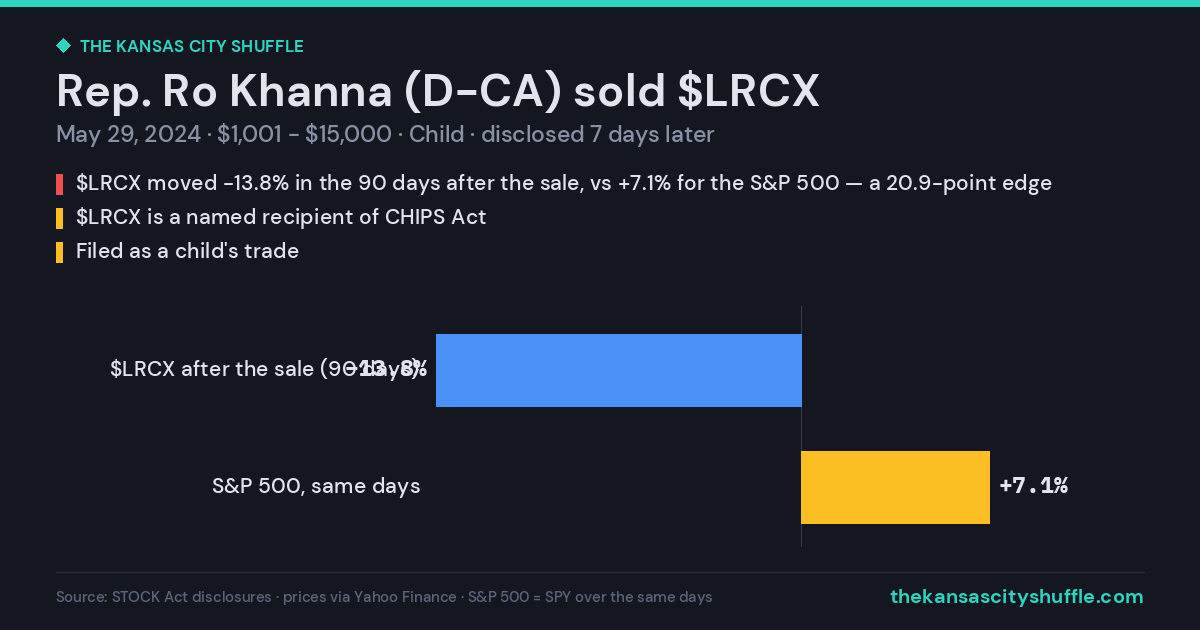1200x630 pixels.
Task: Click the Rep. Ro Khanna sold $LRCX headline
Action: coord(438,91)
